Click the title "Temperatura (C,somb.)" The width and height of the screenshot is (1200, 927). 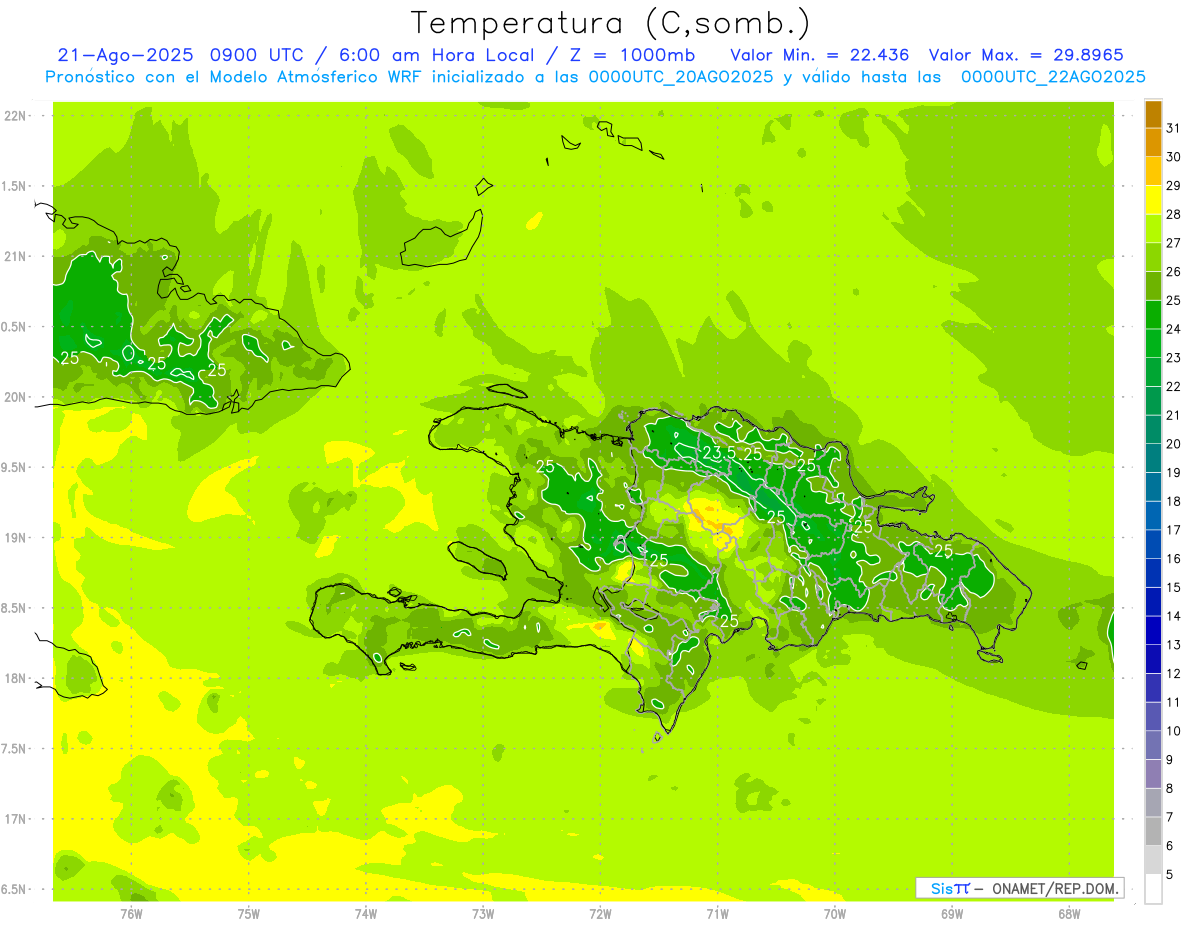(610, 23)
